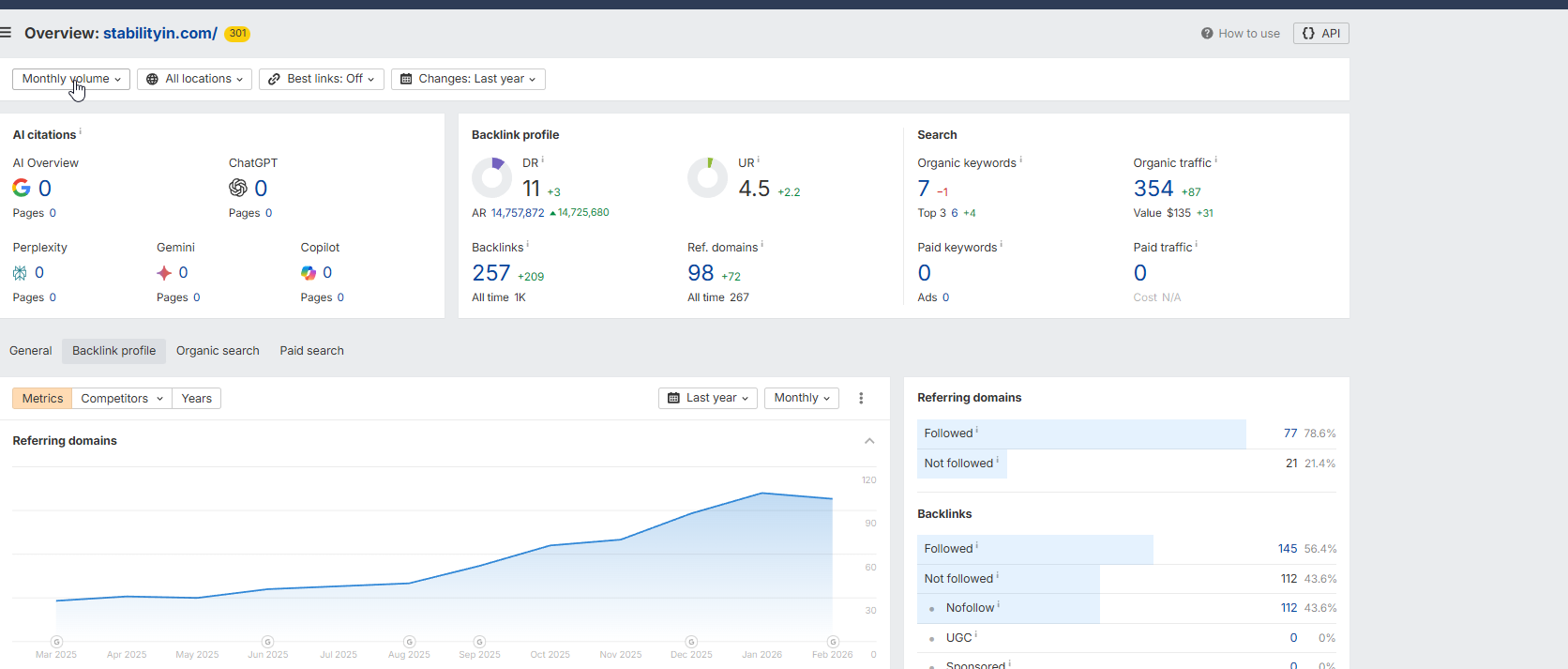1568x669 pixels.
Task: Click the DR donut chart
Action: [491, 177]
